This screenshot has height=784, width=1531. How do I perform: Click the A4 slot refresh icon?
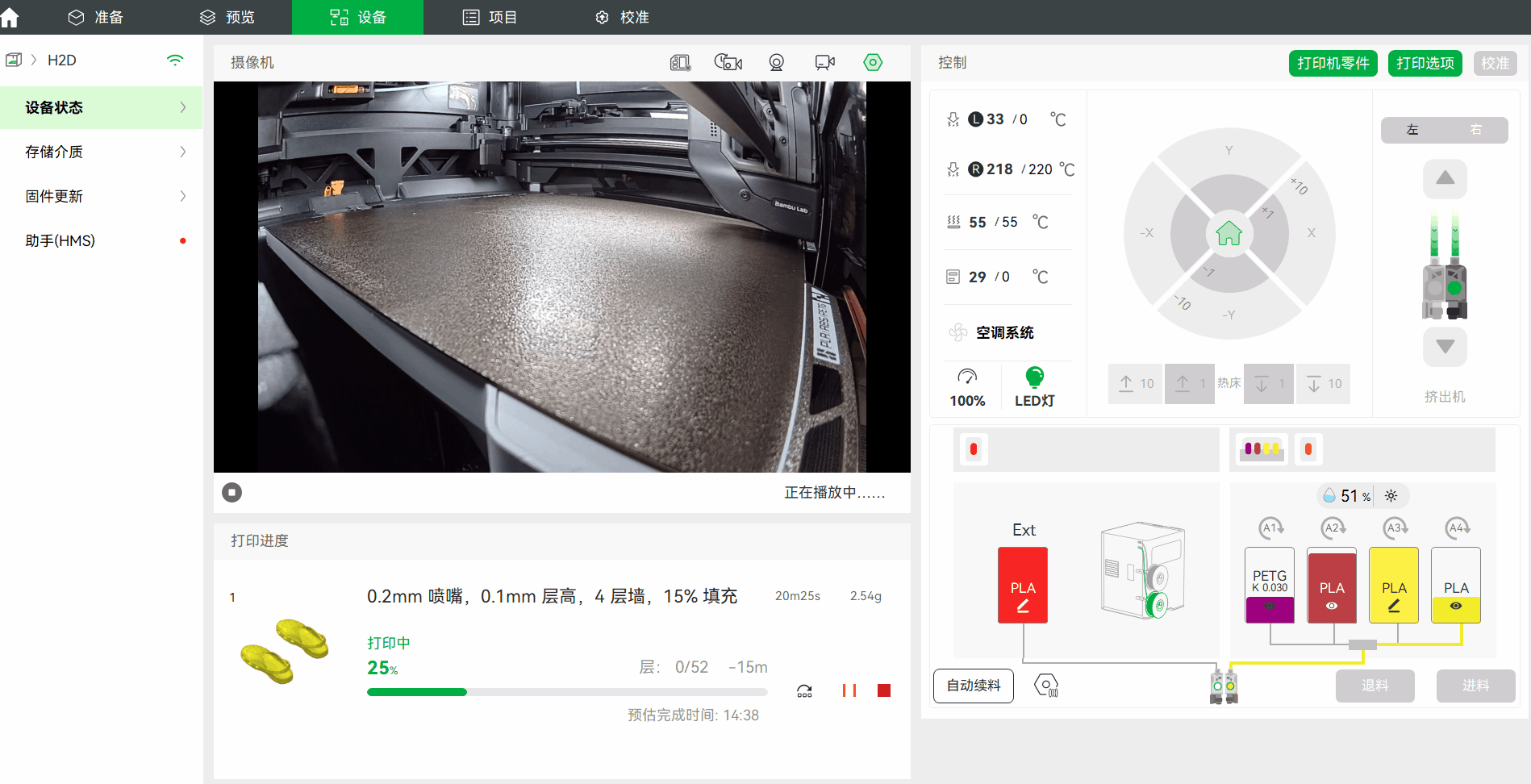[x=1457, y=528]
